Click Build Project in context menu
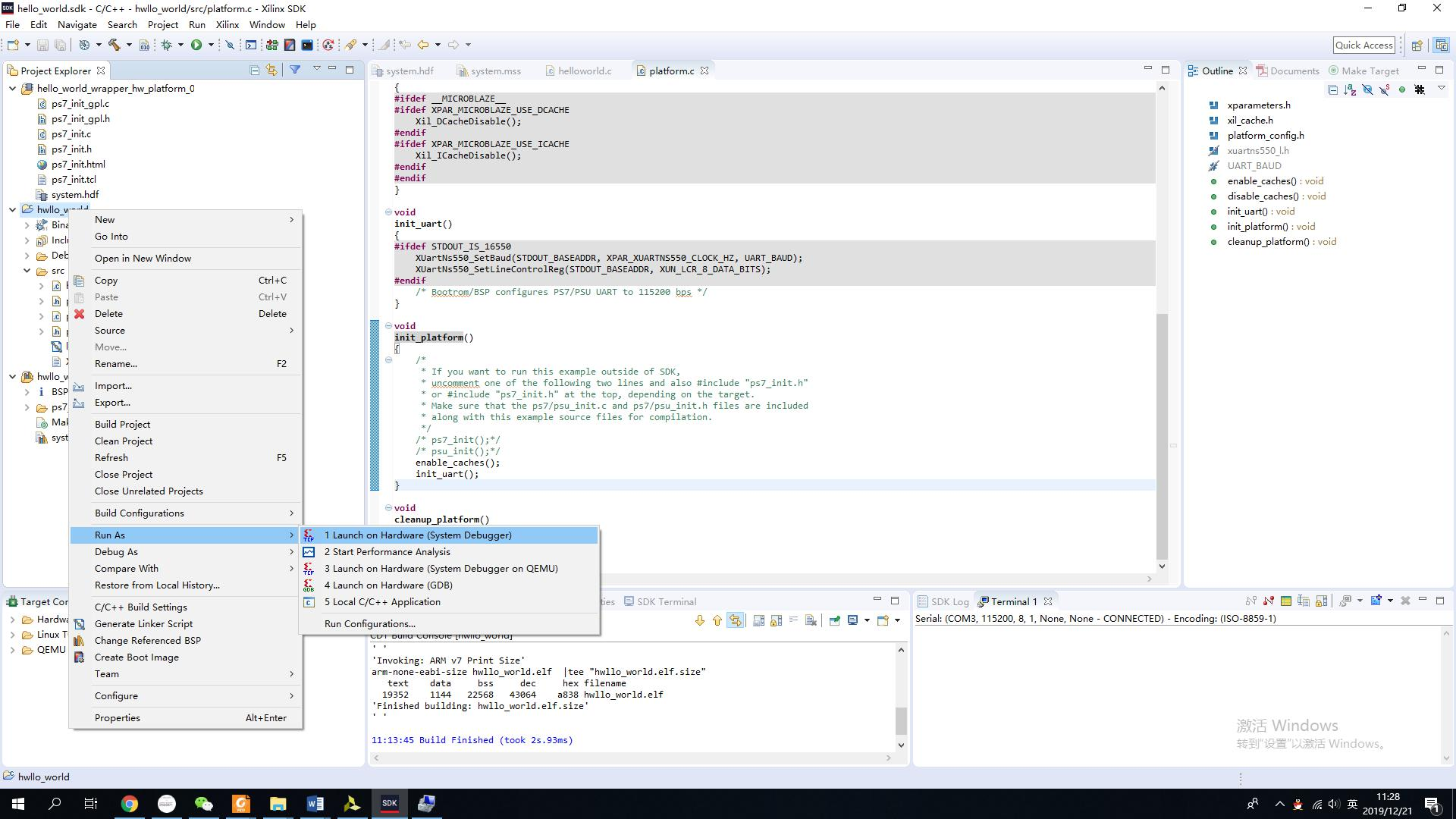1456x819 pixels. click(x=186, y=425)
